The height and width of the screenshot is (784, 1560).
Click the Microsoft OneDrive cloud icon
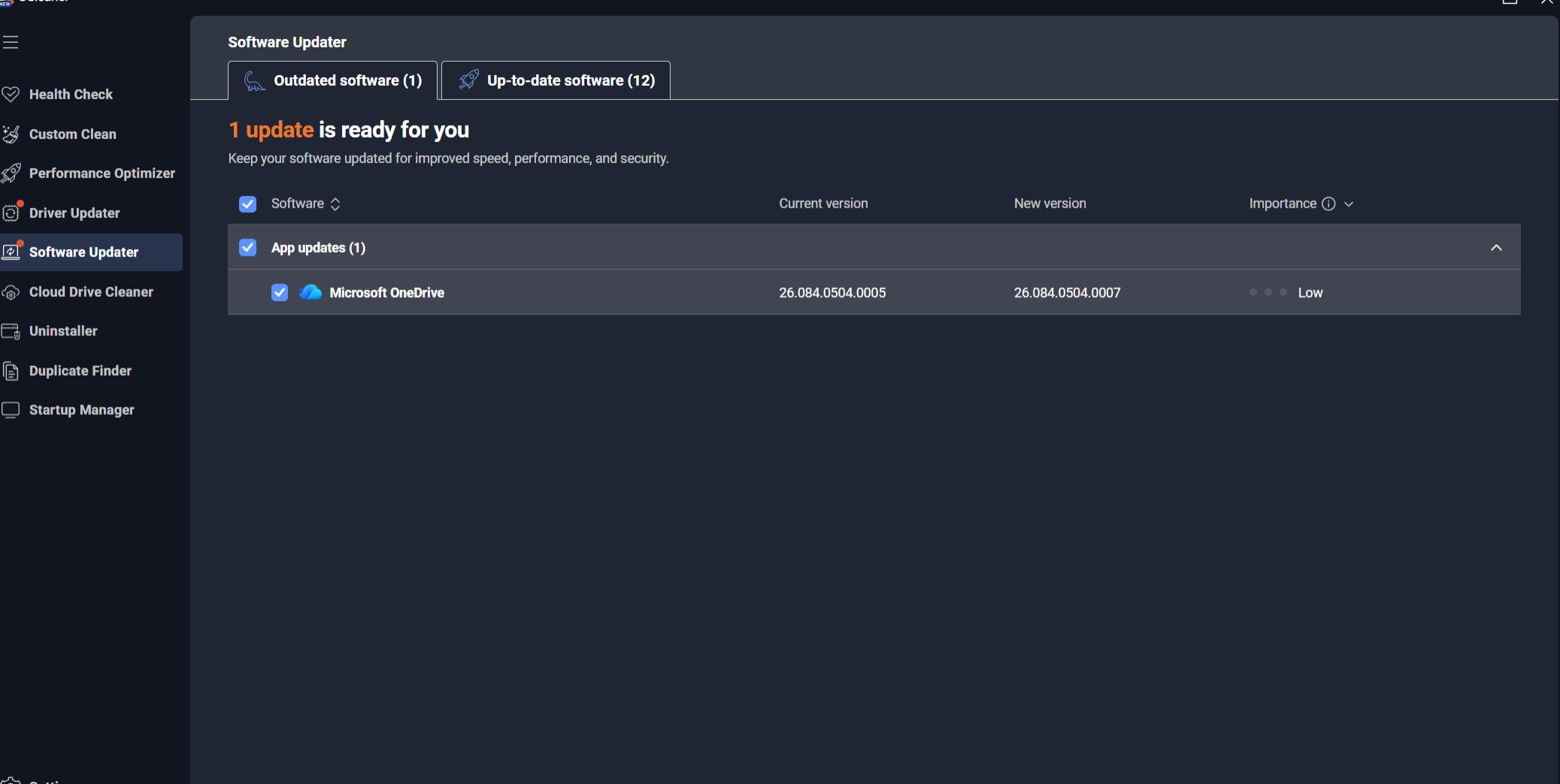click(310, 292)
